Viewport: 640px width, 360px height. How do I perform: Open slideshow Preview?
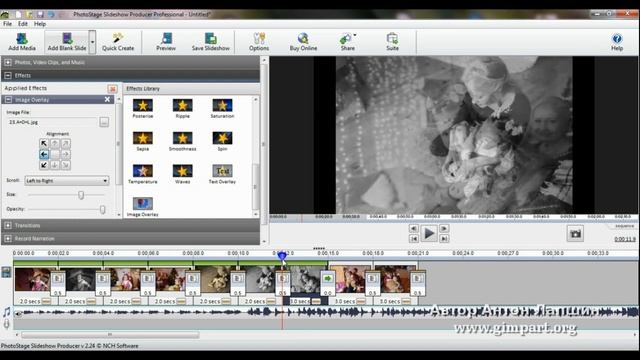point(166,42)
